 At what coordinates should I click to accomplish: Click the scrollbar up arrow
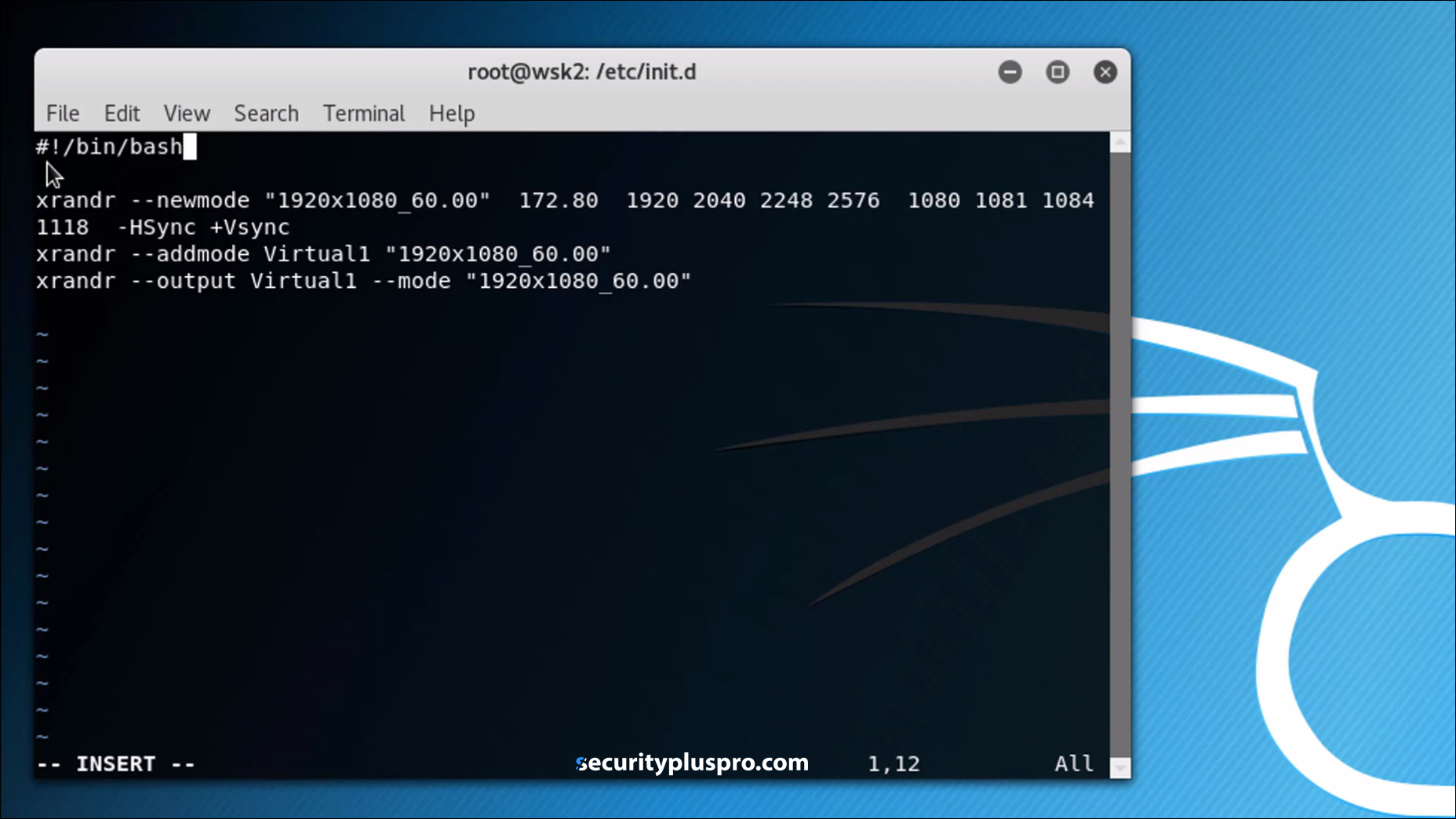[1120, 142]
